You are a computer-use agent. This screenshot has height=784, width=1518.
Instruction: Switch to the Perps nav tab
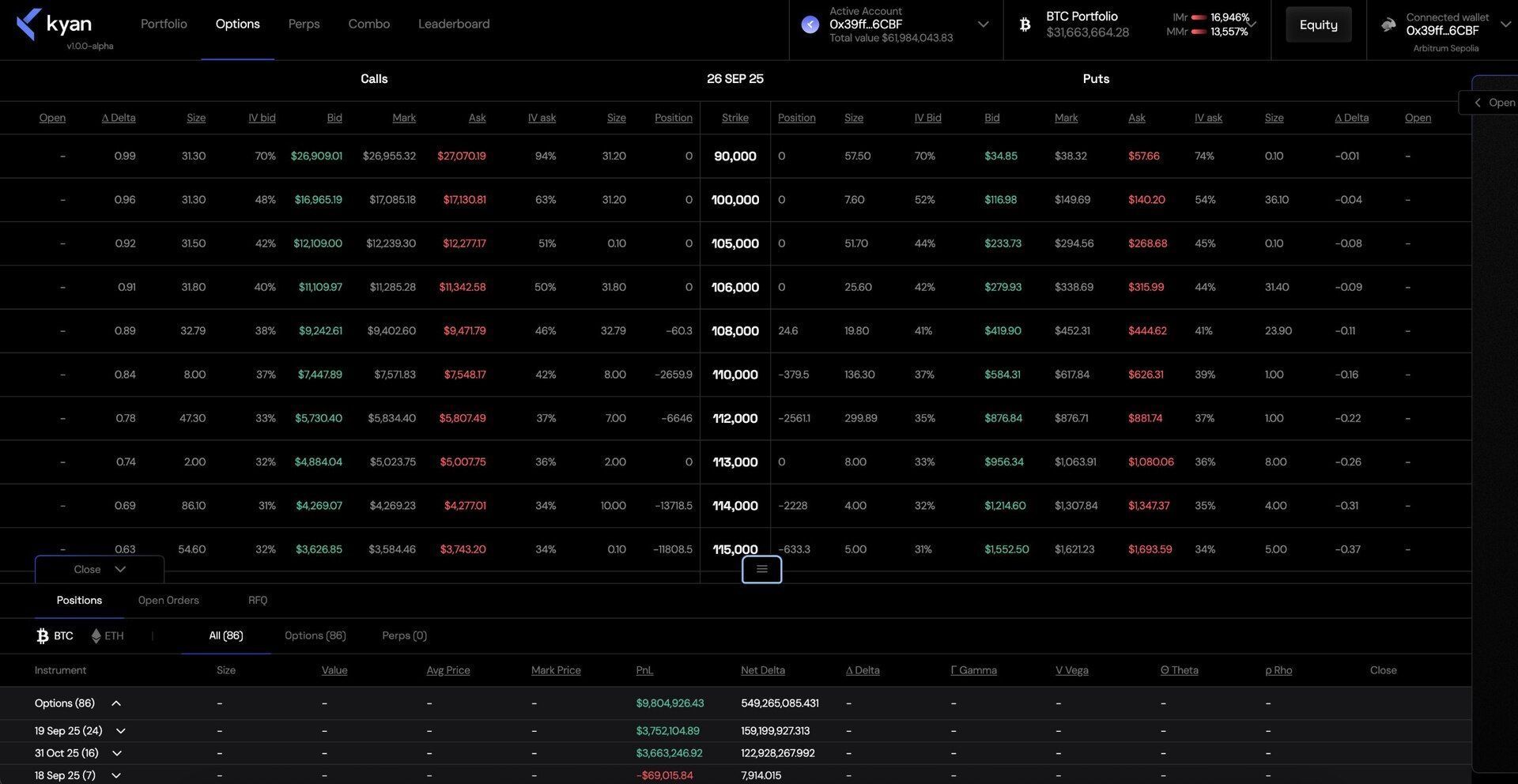tap(304, 24)
